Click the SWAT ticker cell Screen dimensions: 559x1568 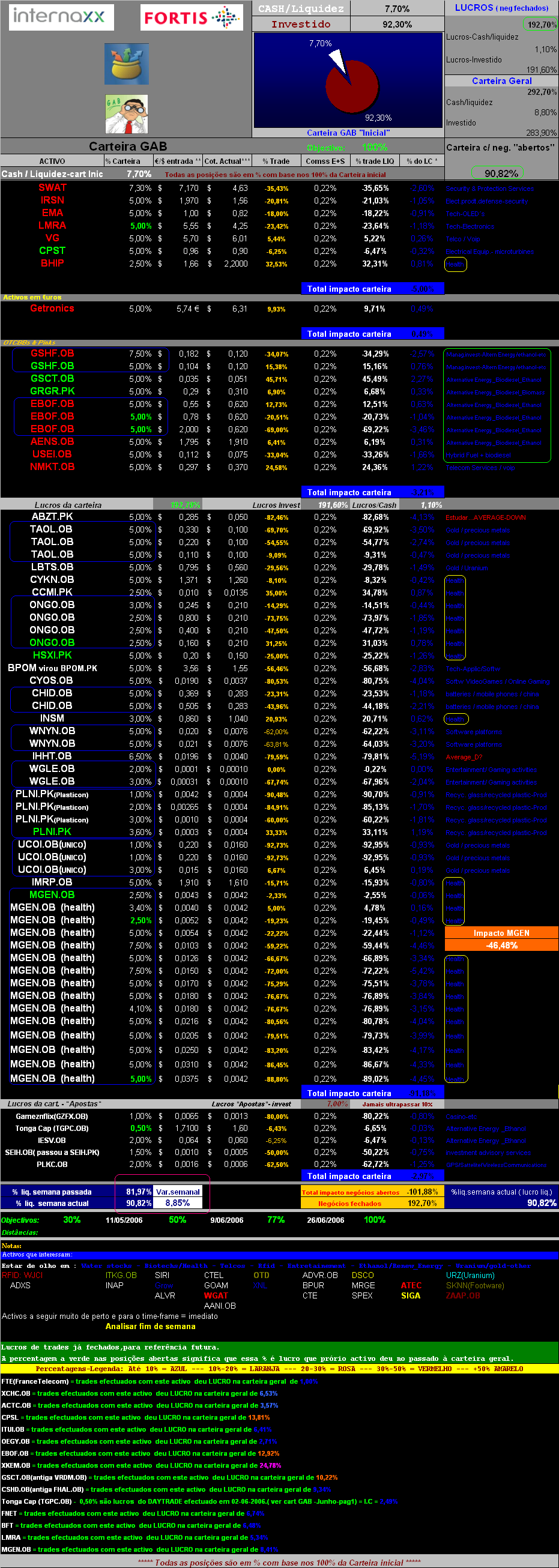click(52, 188)
